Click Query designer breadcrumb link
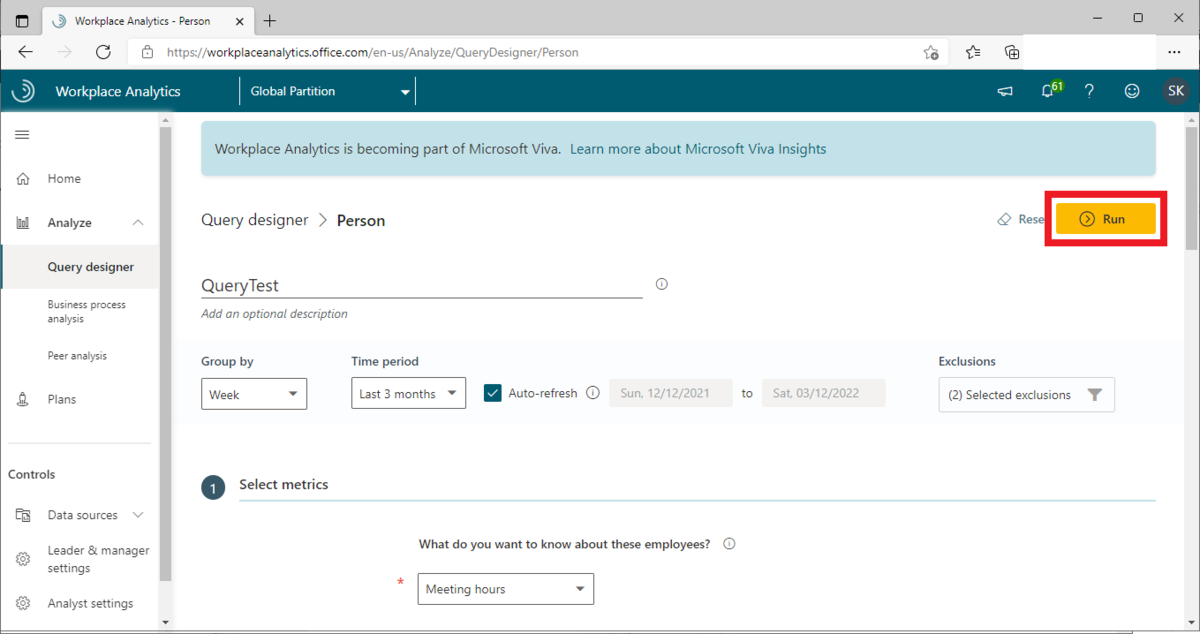 pos(255,220)
